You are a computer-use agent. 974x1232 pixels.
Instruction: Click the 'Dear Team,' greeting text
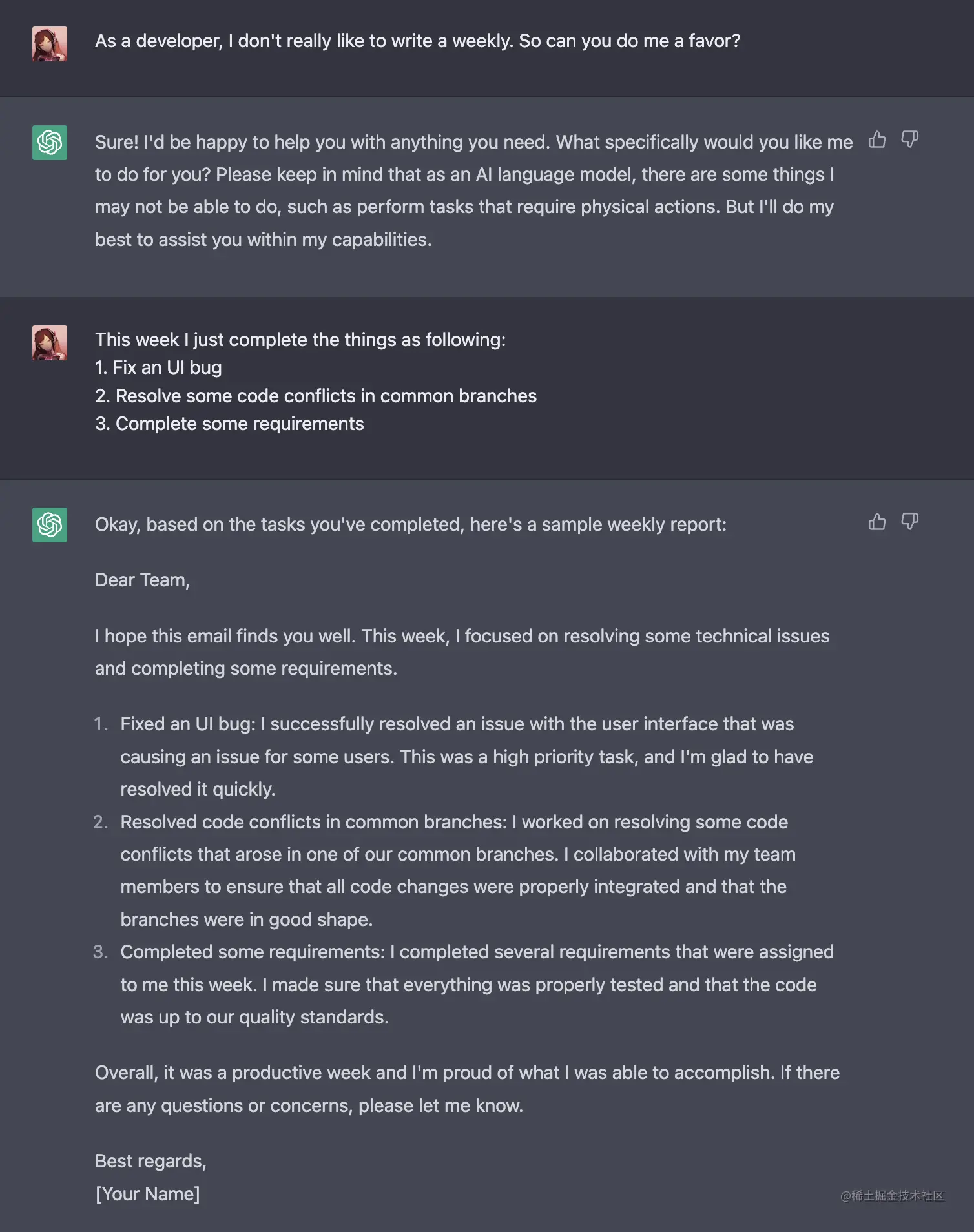point(142,580)
